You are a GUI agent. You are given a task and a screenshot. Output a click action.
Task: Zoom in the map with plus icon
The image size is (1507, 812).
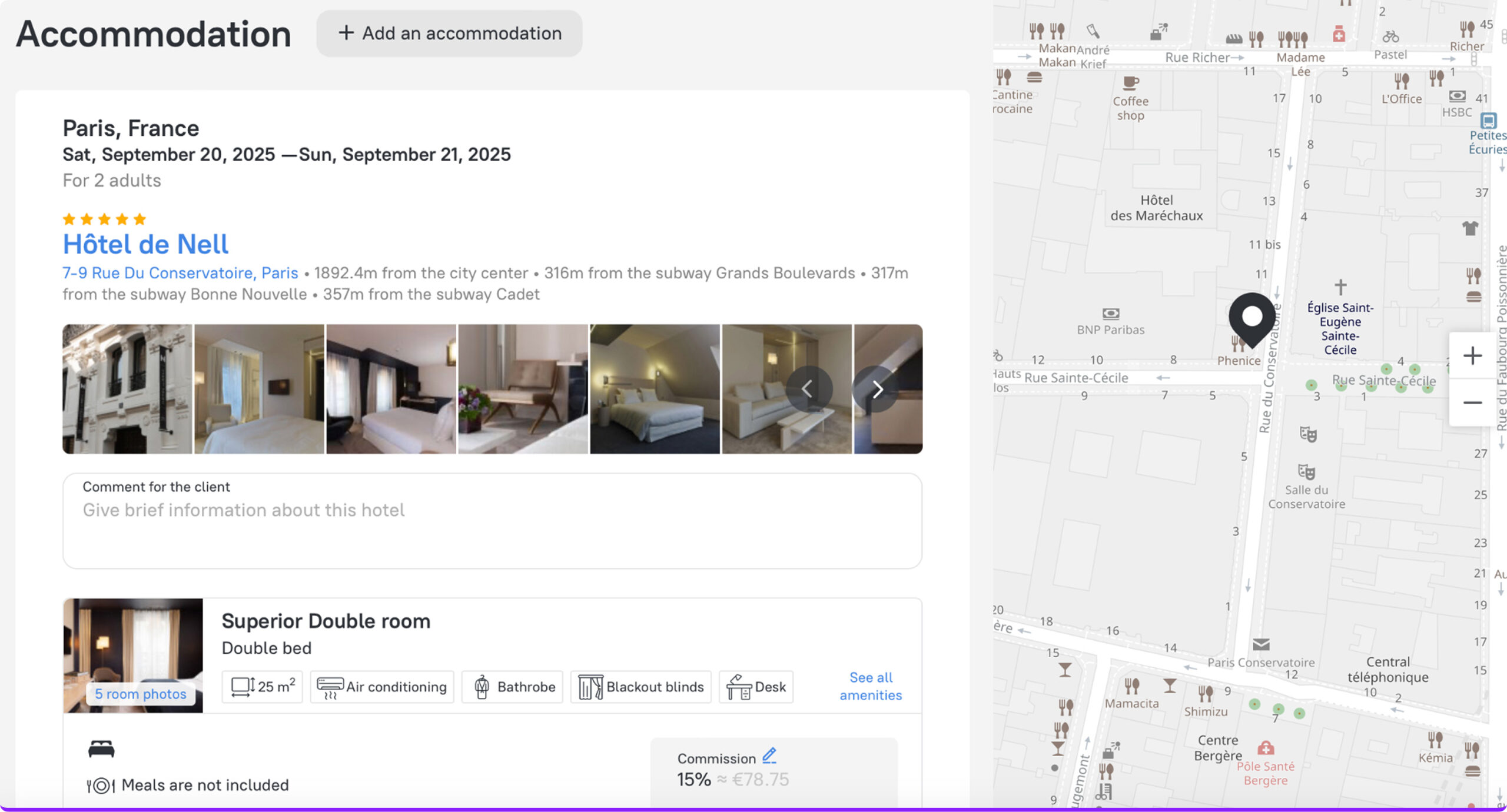pos(1472,356)
